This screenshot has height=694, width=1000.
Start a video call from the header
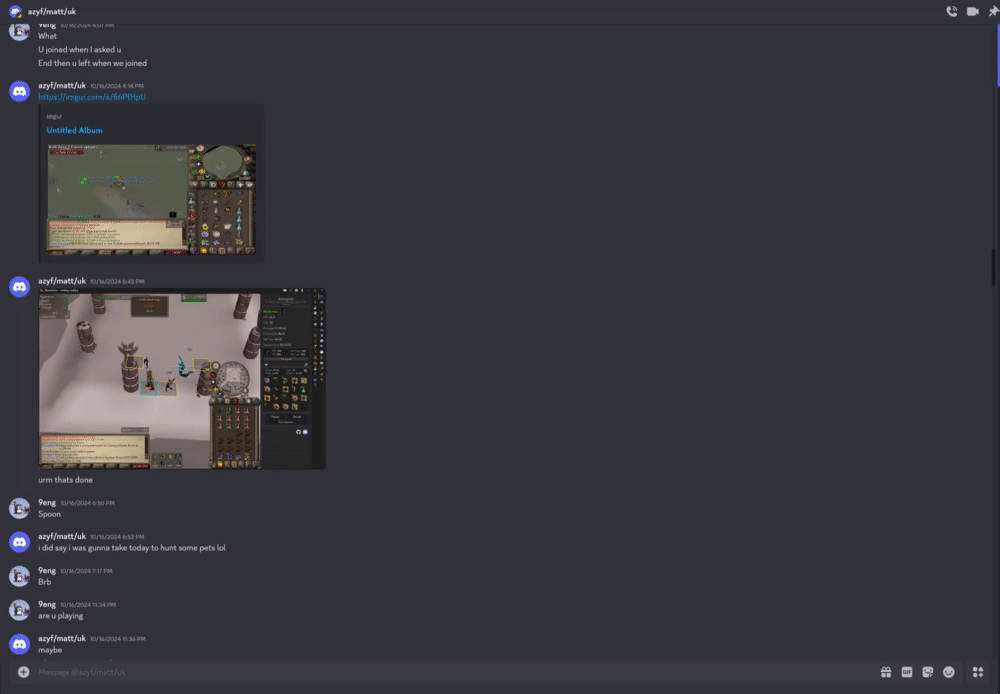(972, 11)
